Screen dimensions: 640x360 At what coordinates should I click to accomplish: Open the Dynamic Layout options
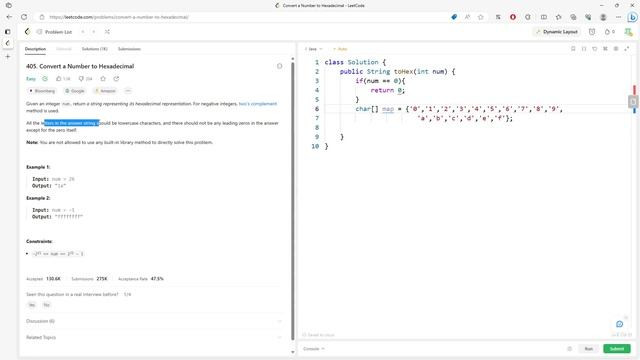(557, 32)
